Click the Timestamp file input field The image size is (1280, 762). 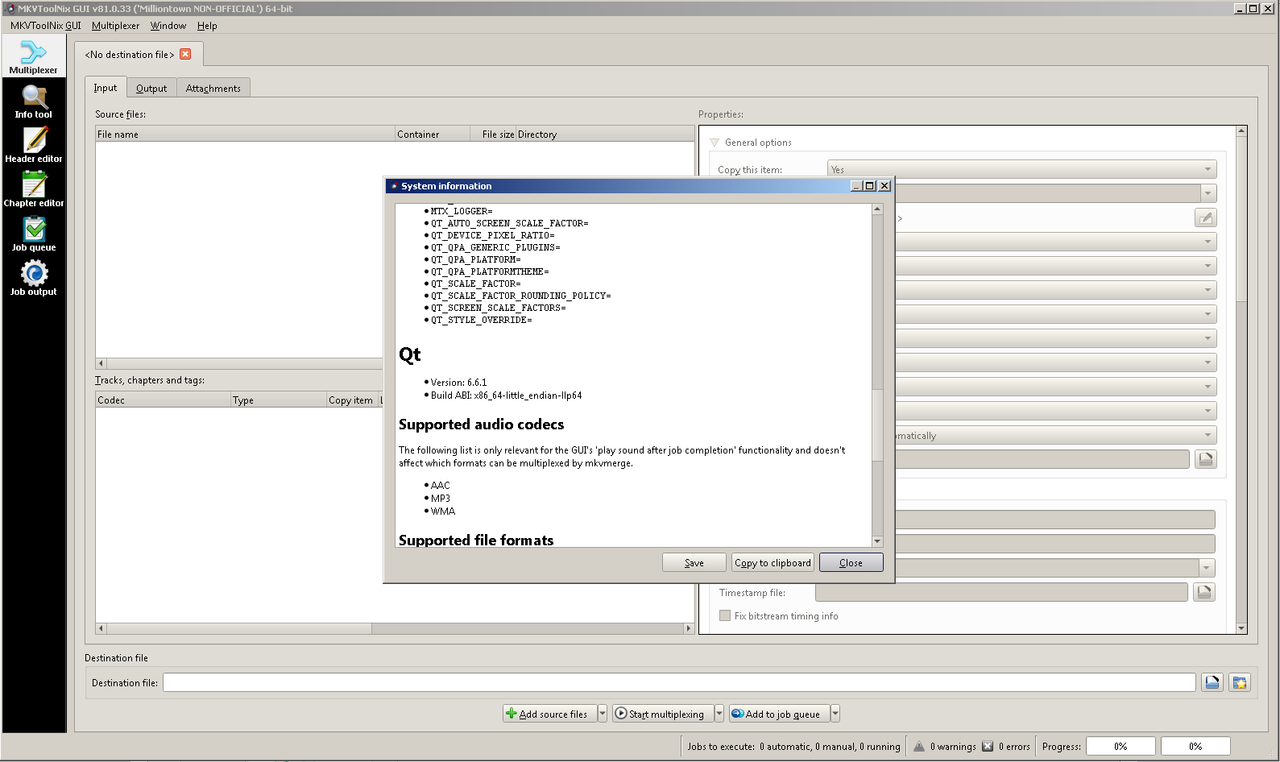tap(1002, 592)
